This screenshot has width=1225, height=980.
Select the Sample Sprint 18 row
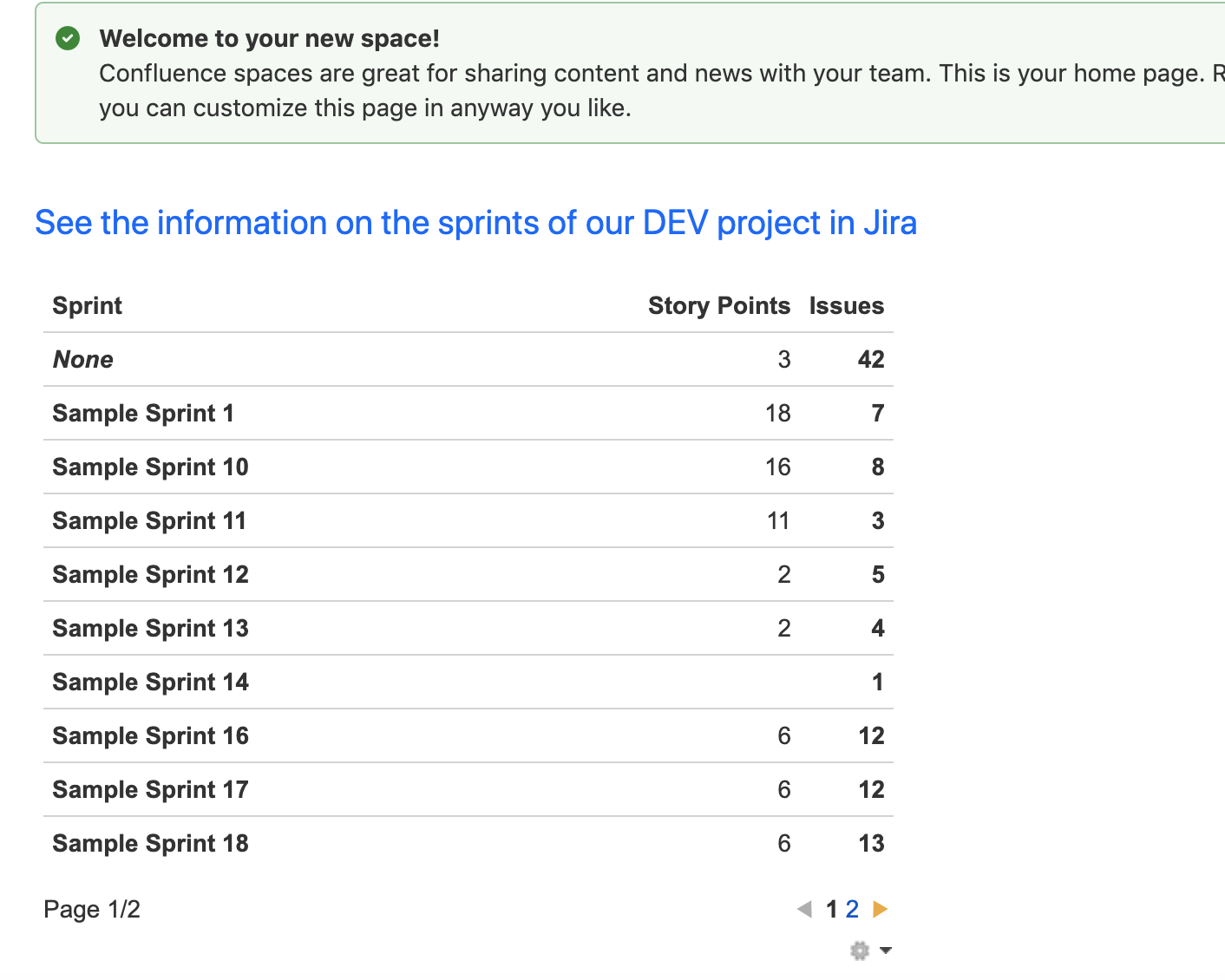tap(149, 842)
